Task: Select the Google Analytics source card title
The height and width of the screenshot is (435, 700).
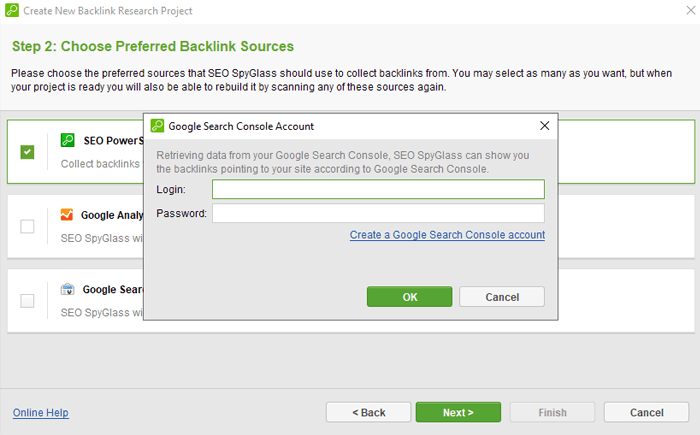Action: click(x=112, y=215)
